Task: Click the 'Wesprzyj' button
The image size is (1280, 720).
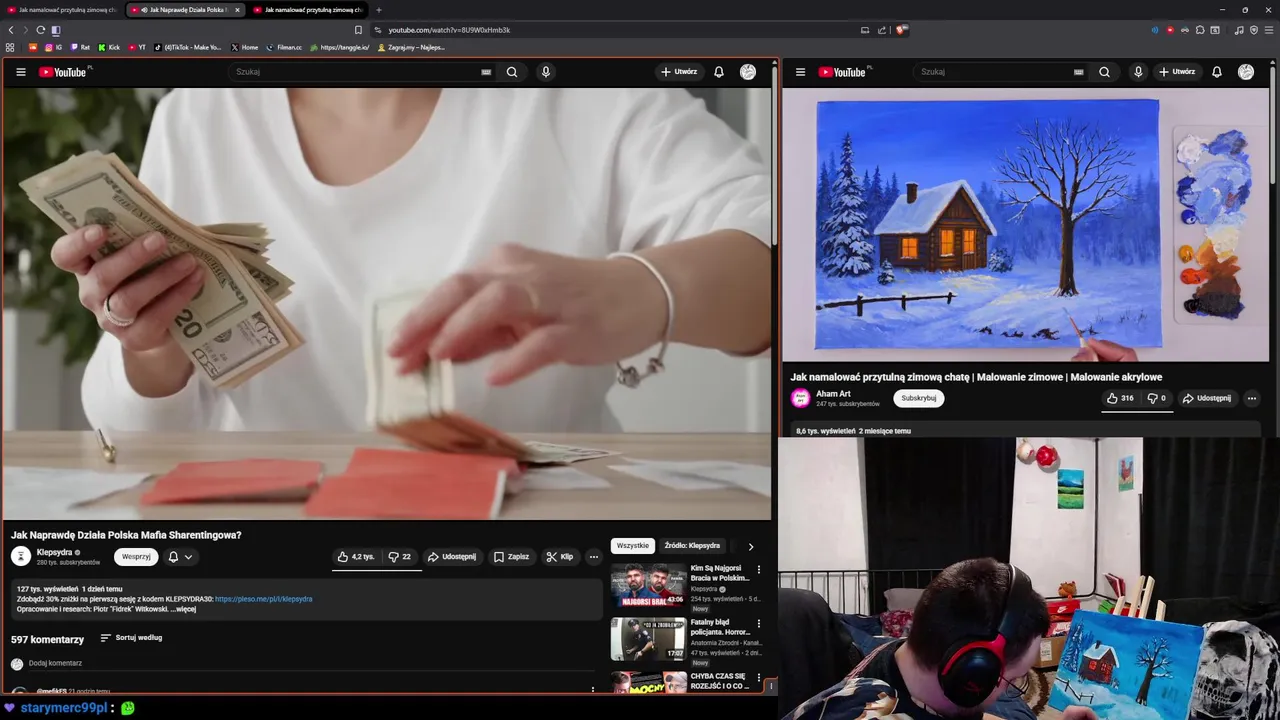Action: pyautogui.click(x=136, y=557)
